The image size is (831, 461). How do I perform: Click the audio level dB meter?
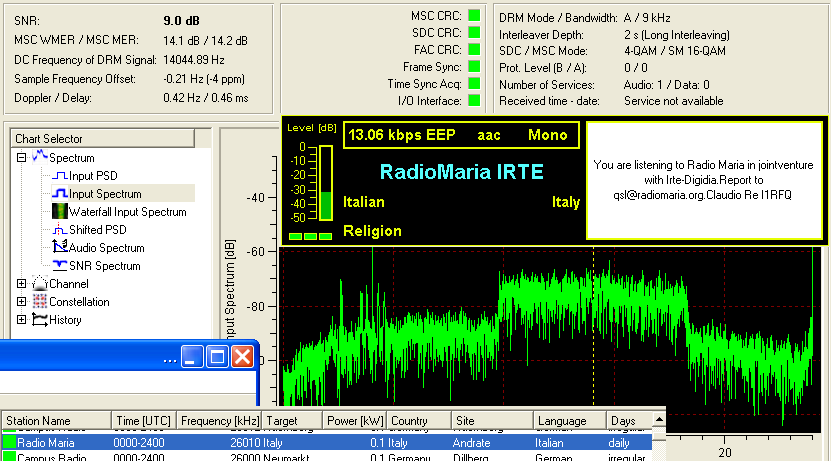tap(325, 183)
